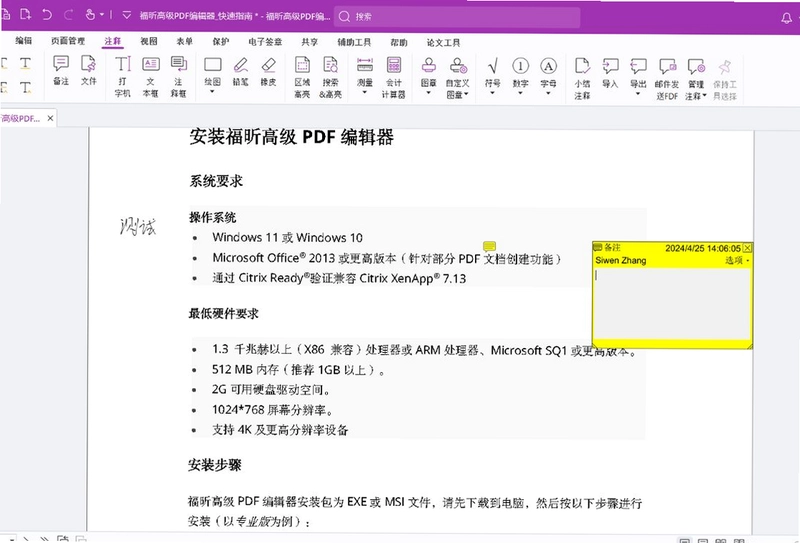This screenshot has height=543, width=800.
Task: Open the 论文工具 tab
Action: (443, 43)
